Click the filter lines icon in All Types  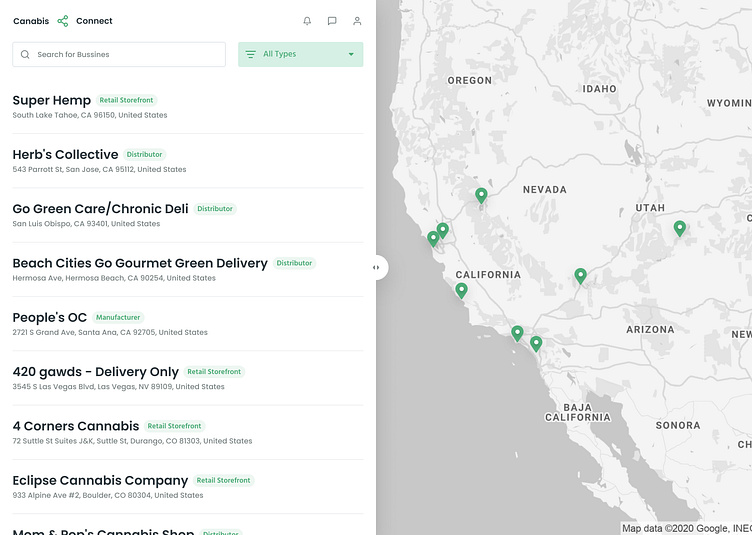tap(250, 54)
